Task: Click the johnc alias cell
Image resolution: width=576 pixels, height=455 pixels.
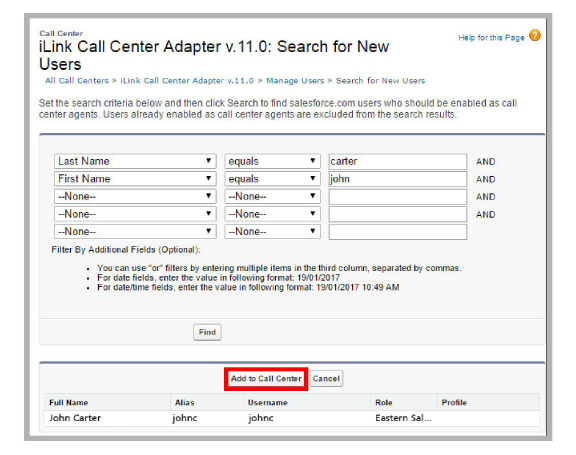Action: pyautogui.click(x=185, y=418)
